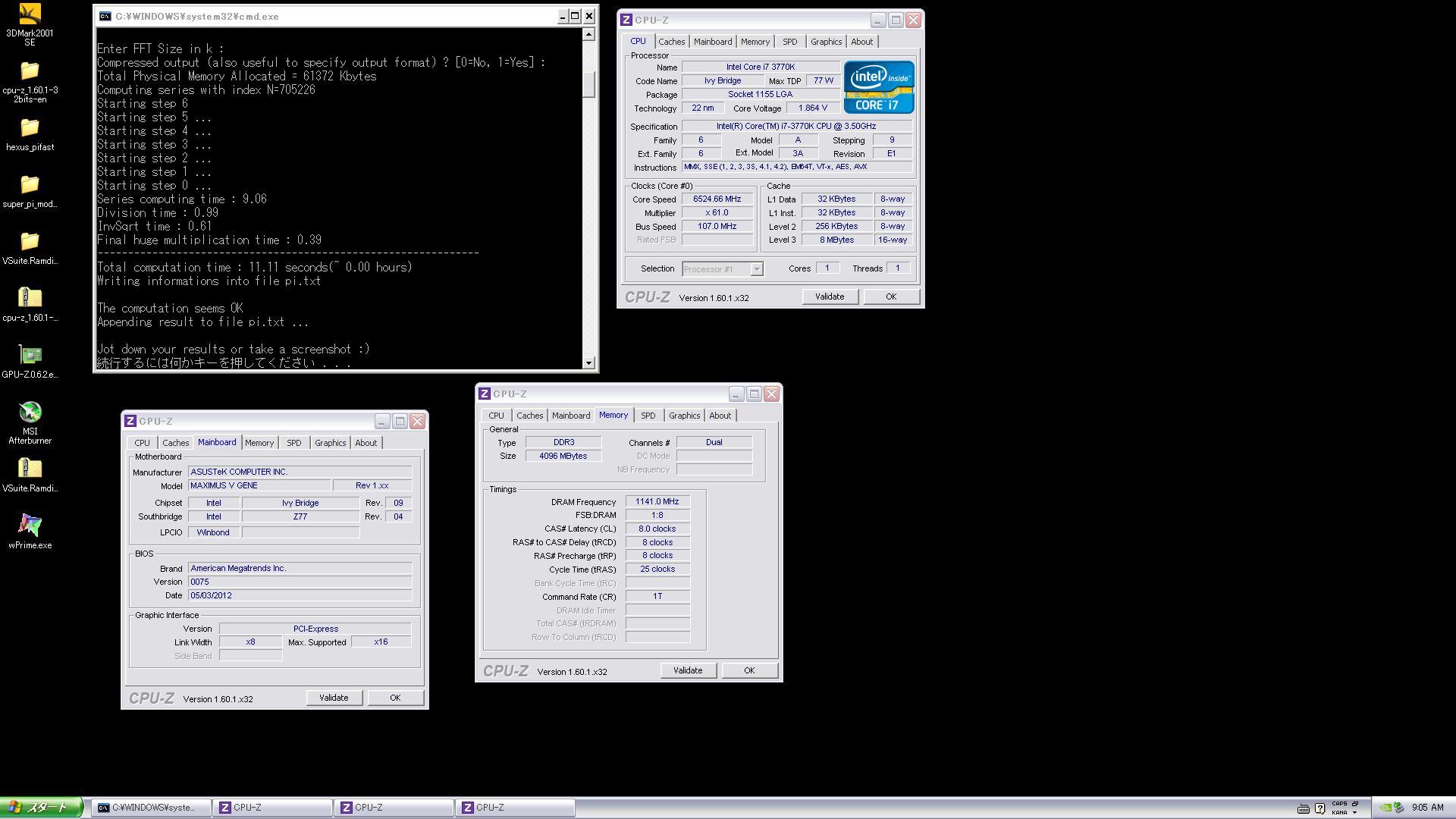The width and height of the screenshot is (1456, 819).
Task: Launch the wPrime.exe desktop icon
Action: (x=30, y=532)
